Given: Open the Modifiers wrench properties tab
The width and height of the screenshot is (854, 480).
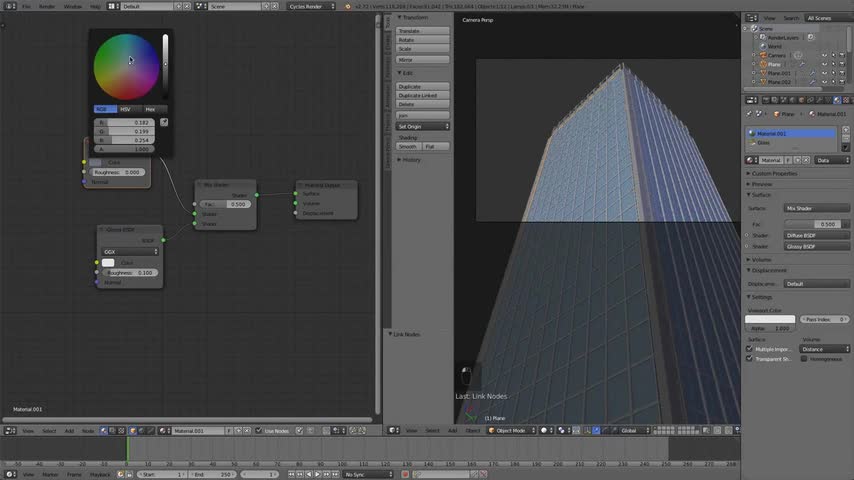Looking at the screenshot, I should pyautogui.click(x=819, y=100).
